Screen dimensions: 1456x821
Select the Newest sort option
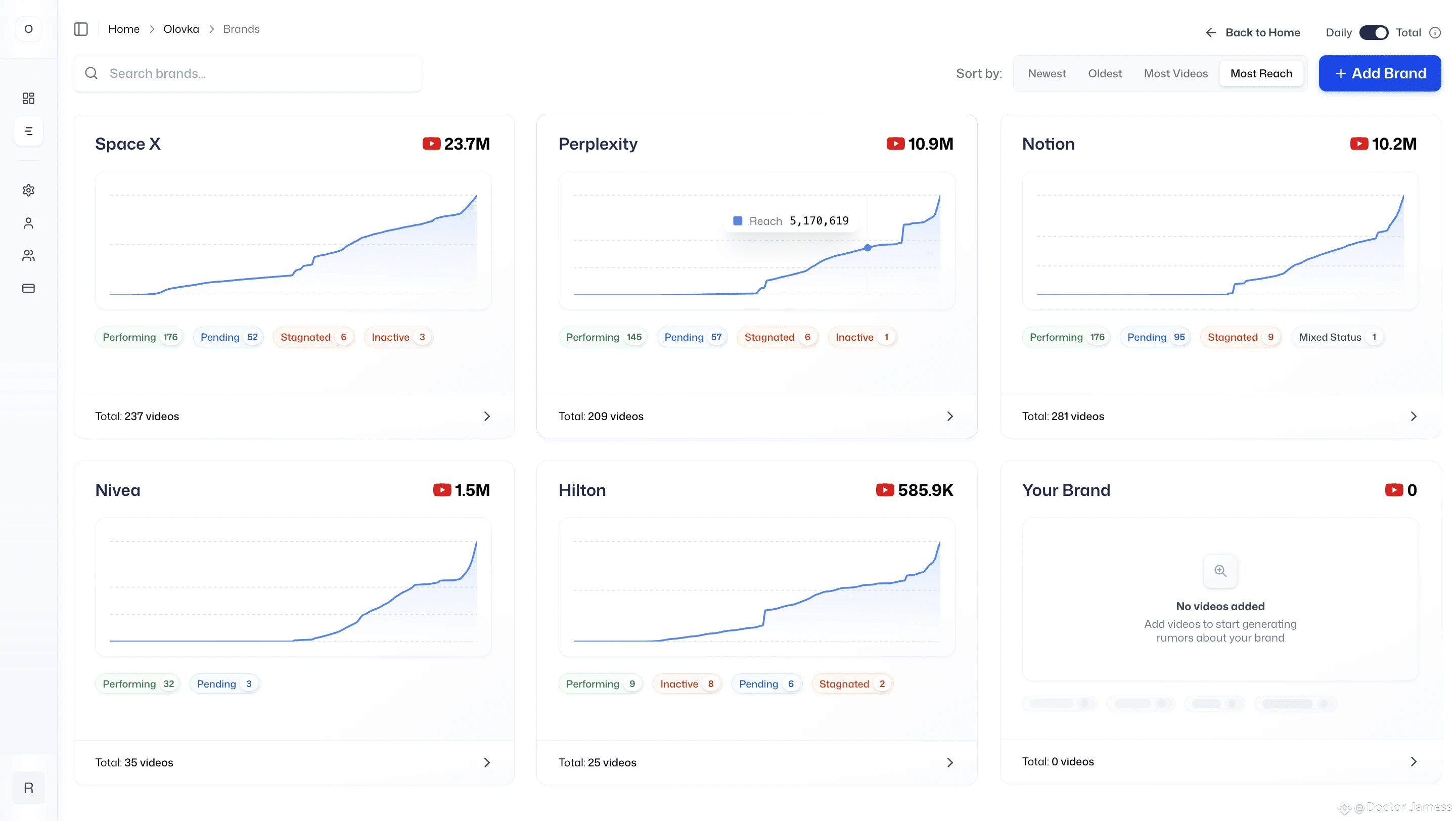point(1046,73)
